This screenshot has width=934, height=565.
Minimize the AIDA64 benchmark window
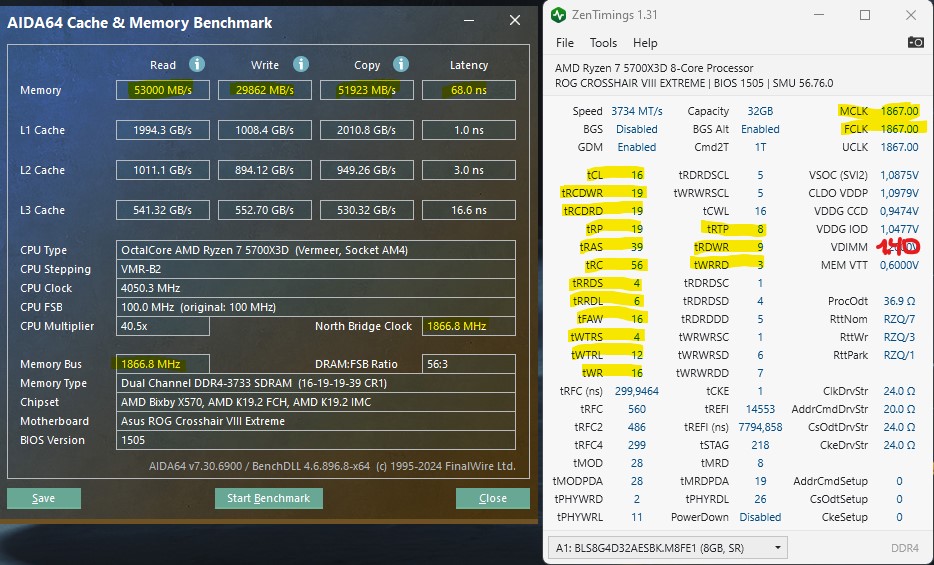coord(469,21)
